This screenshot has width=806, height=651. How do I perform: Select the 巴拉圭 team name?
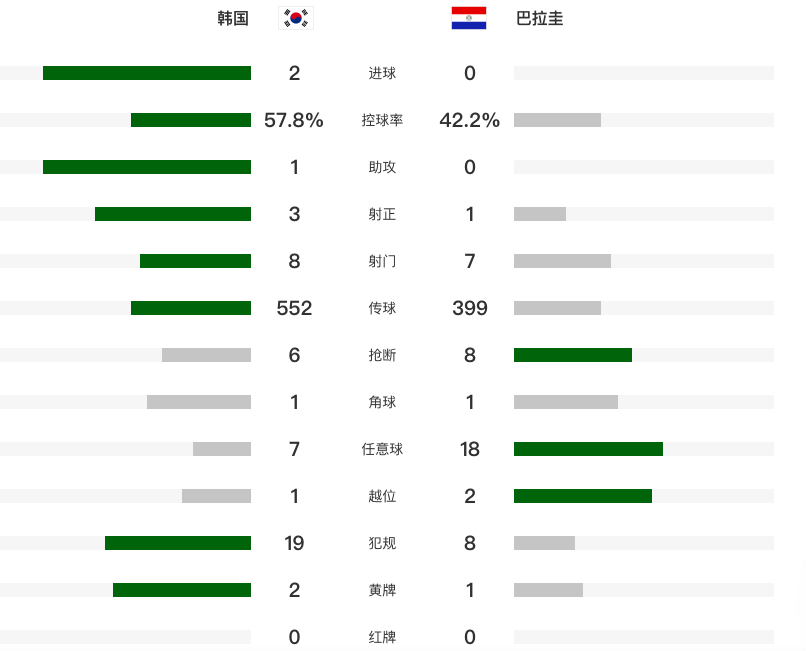tap(540, 18)
